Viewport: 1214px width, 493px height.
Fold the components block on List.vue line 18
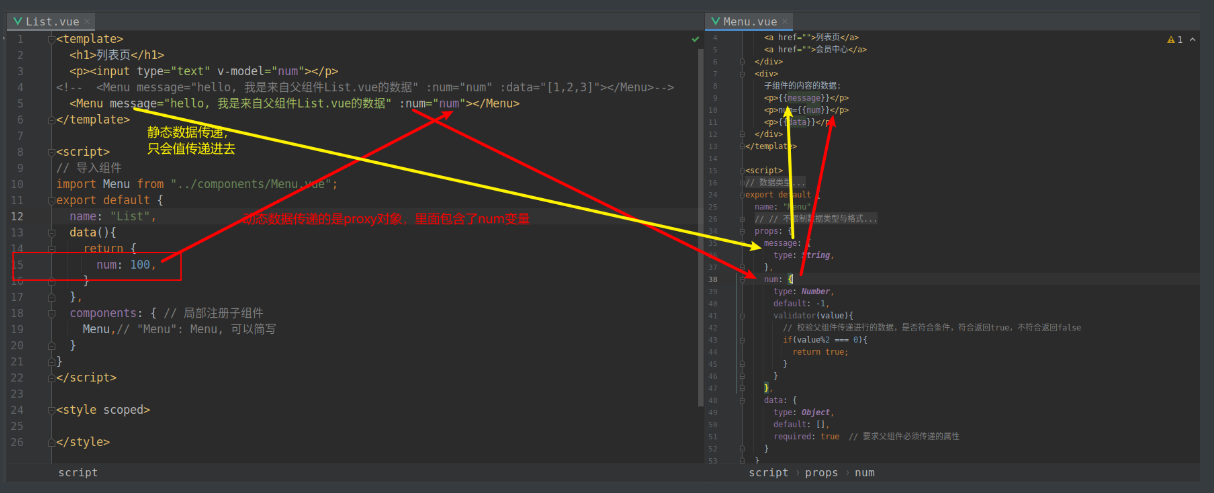click(x=50, y=313)
